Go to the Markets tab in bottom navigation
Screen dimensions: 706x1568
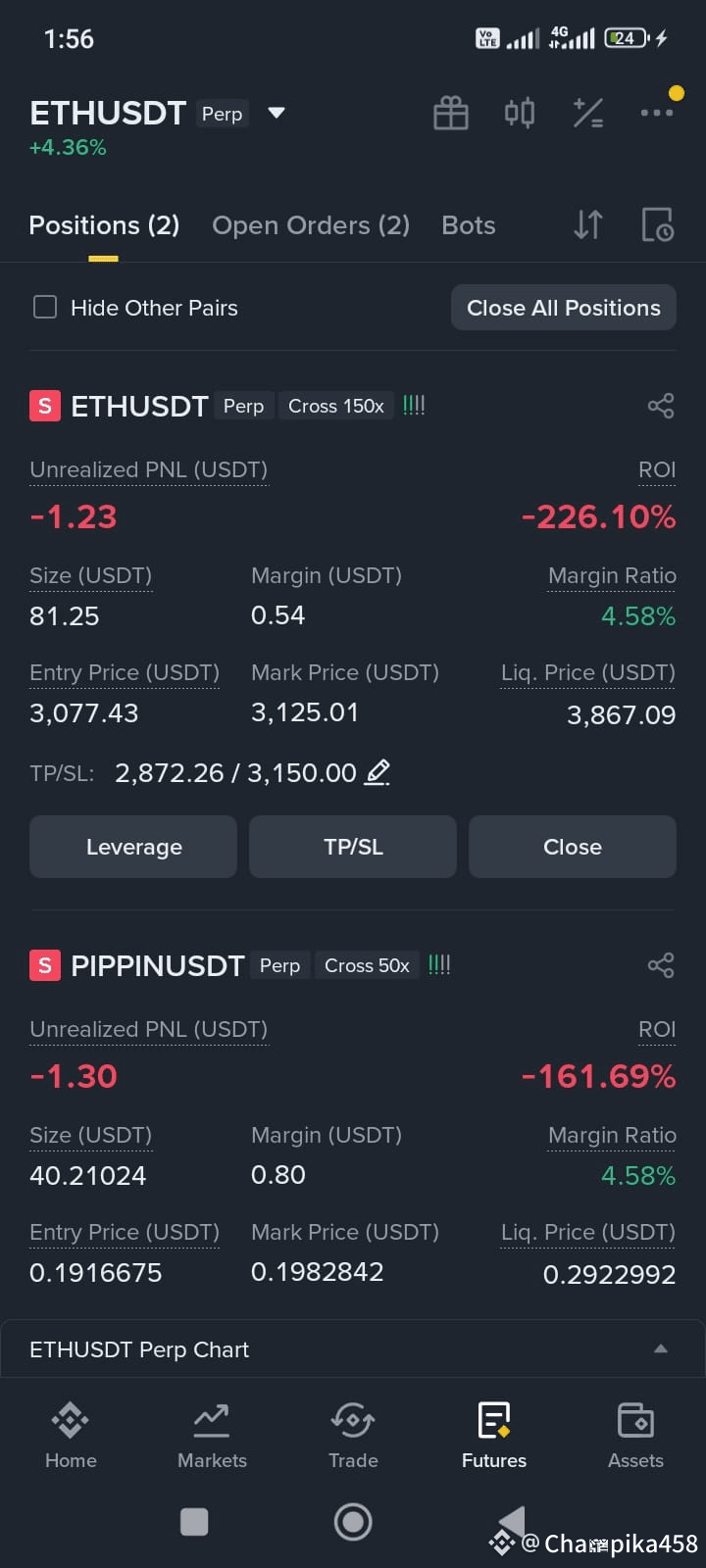(x=212, y=1436)
